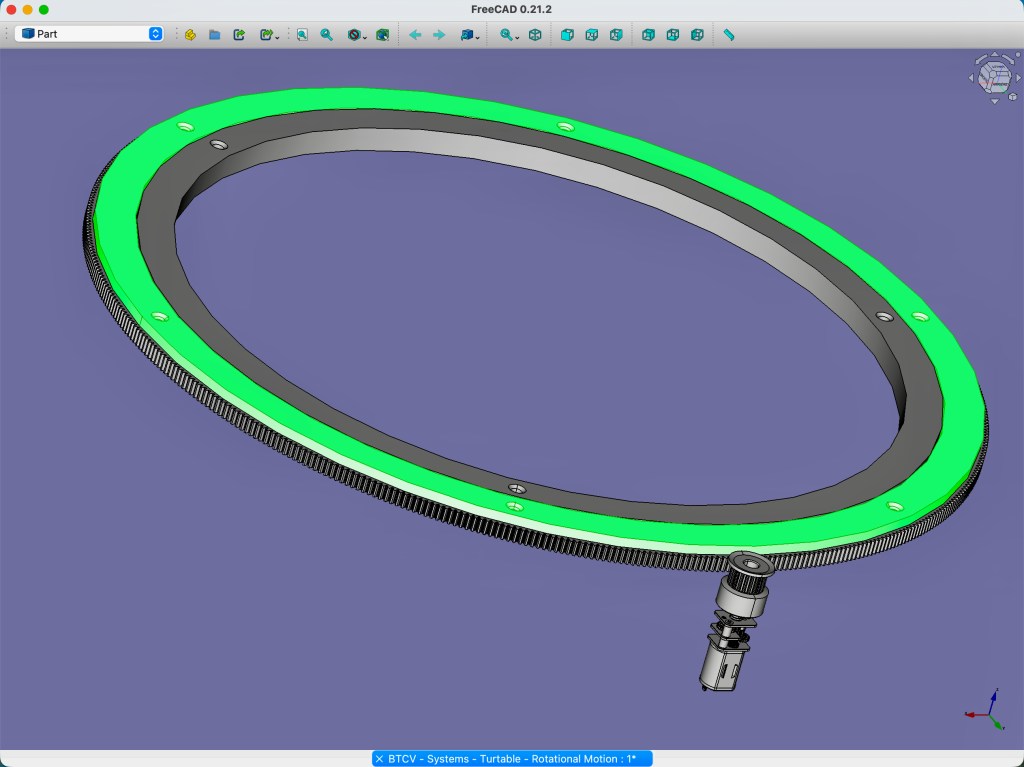The width and height of the screenshot is (1024, 767).
Task: Set the view to Front
Action: point(567,34)
